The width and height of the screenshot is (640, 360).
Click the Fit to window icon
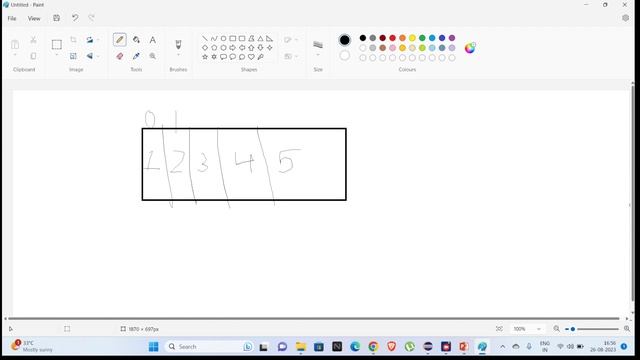499,329
